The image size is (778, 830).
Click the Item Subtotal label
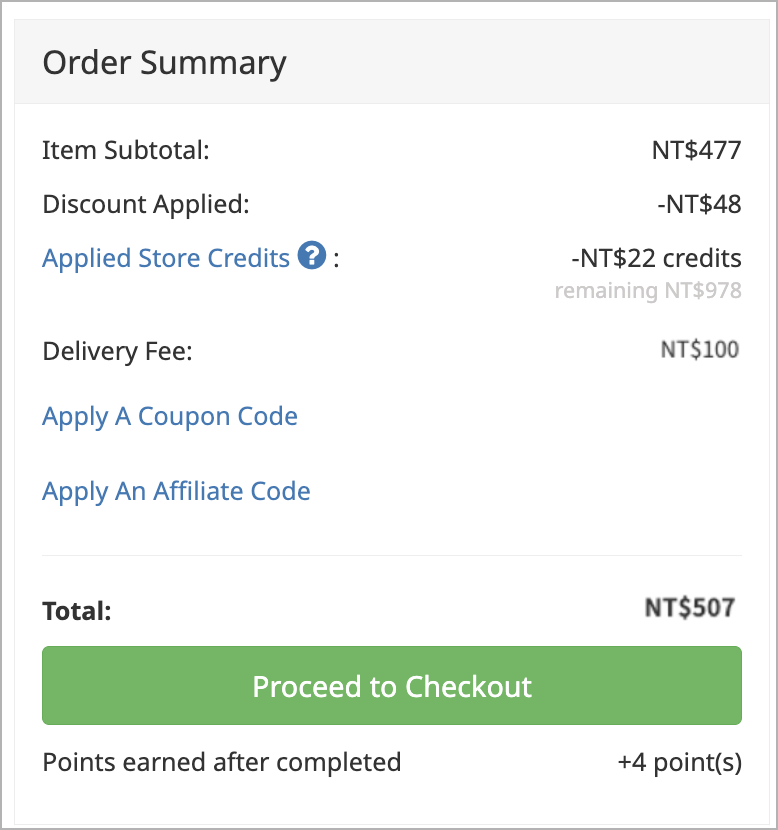(x=126, y=150)
